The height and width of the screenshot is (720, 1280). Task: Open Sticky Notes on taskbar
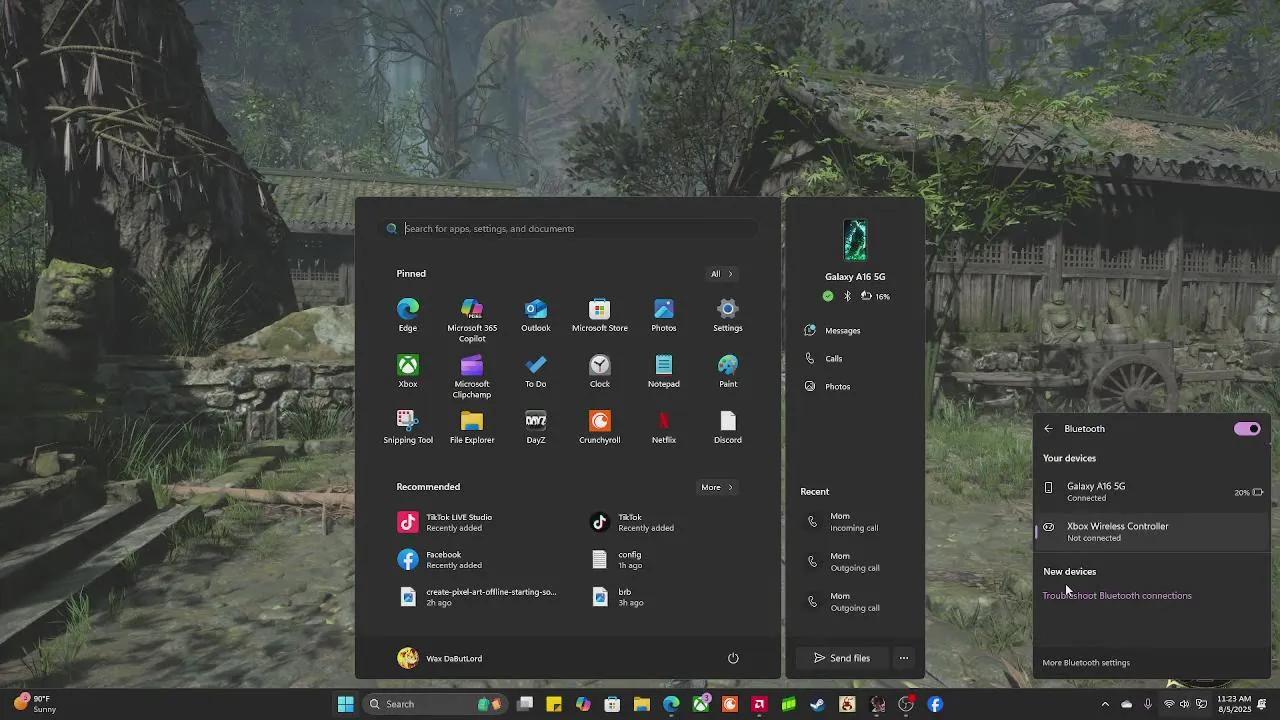554,704
